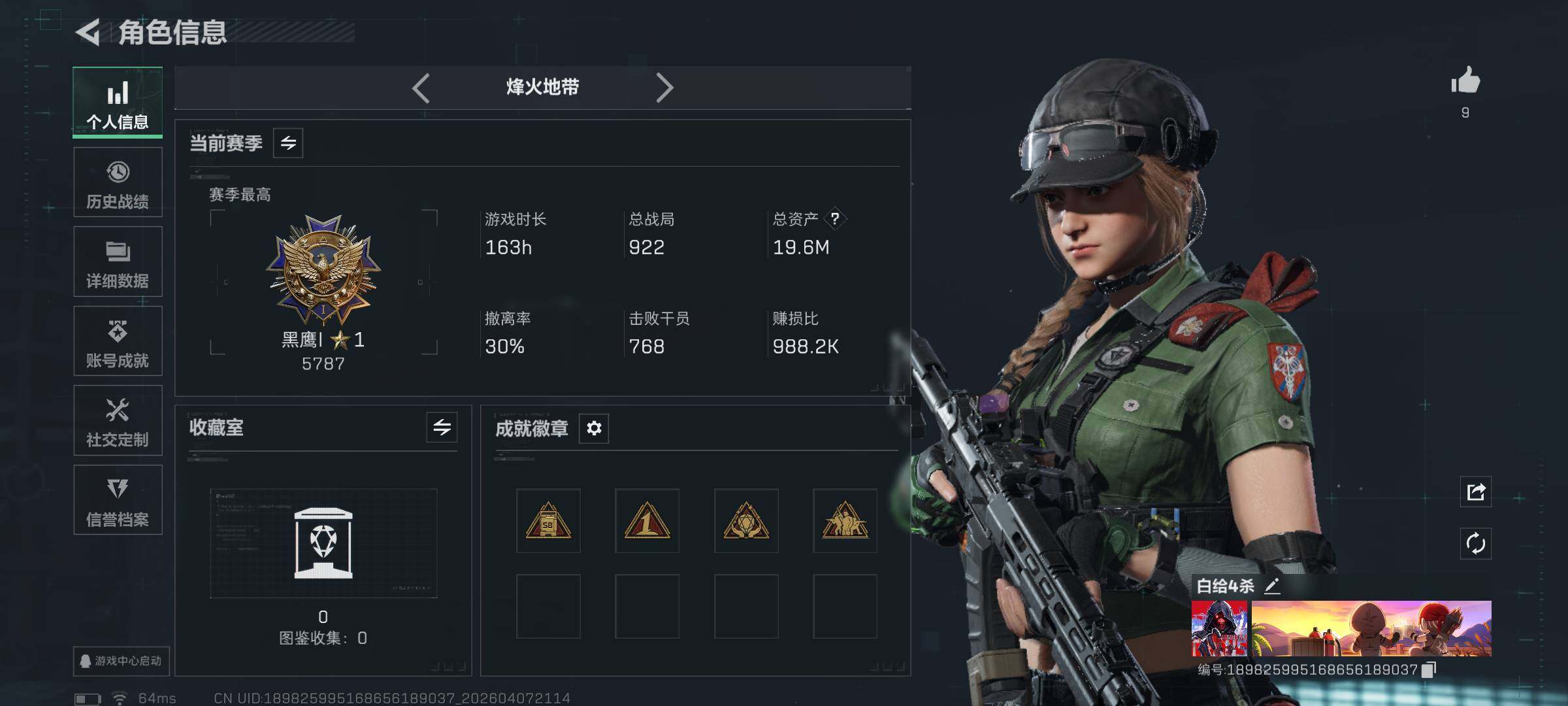Copy the player 编号 with the copy icon
Screen dimensions: 1568x706
pos(1429,669)
